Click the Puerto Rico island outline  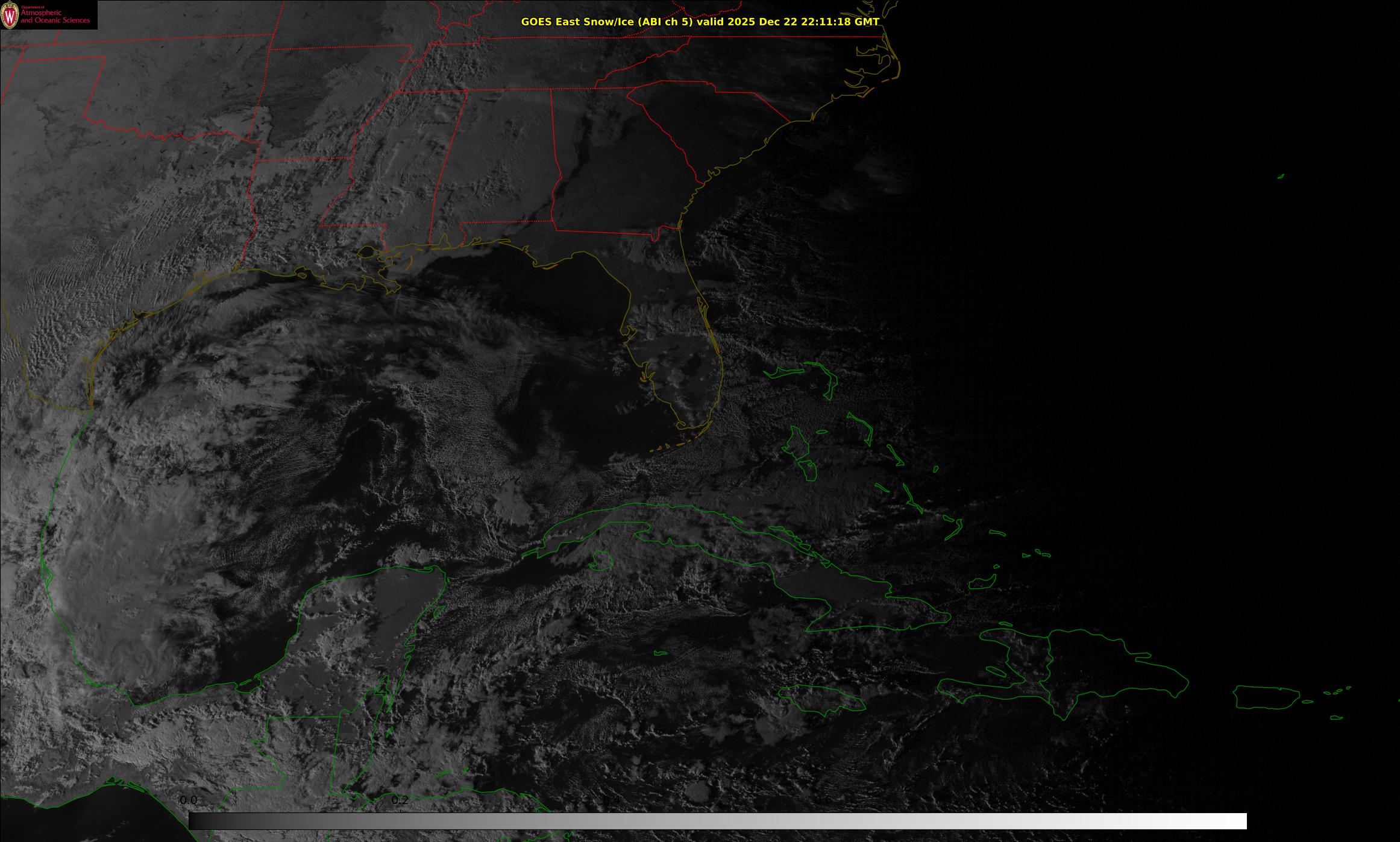pyautogui.click(x=1267, y=697)
